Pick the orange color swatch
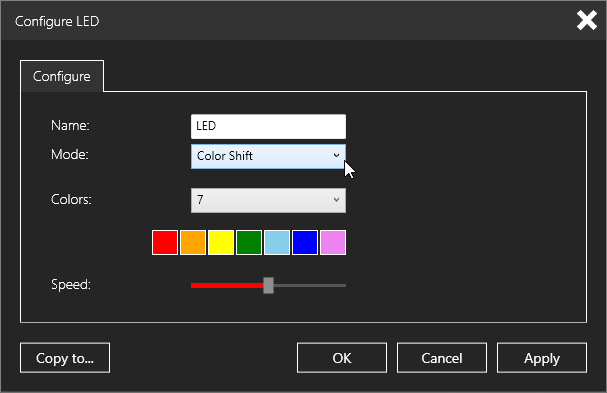607x393 pixels. tap(193, 242)
